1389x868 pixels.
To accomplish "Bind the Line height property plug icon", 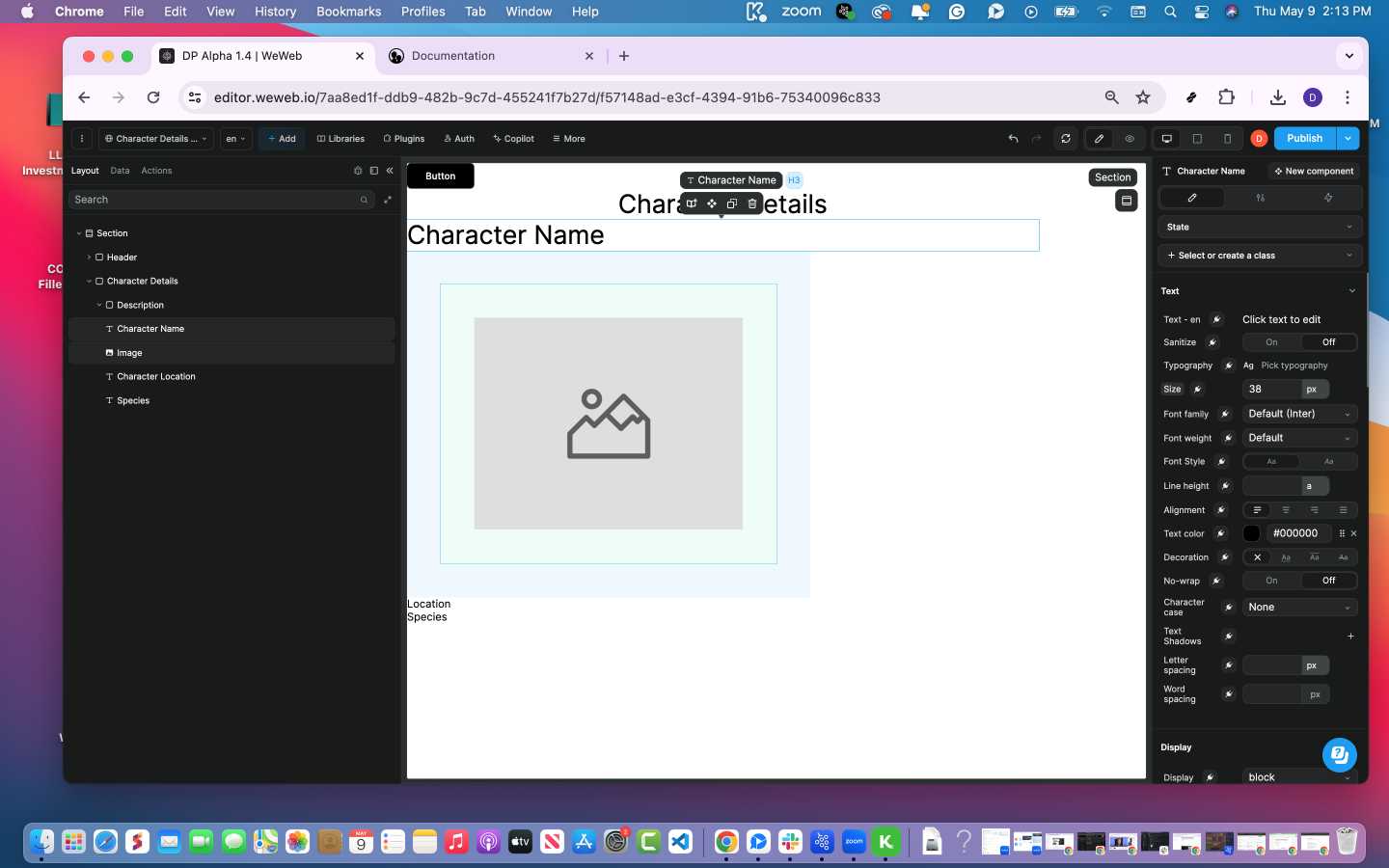I will tap(1225, 486).
